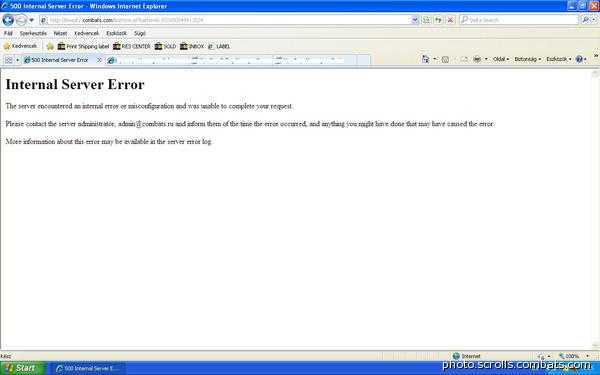Click the vertical scrollbar up arrow

tap(595, 74)
